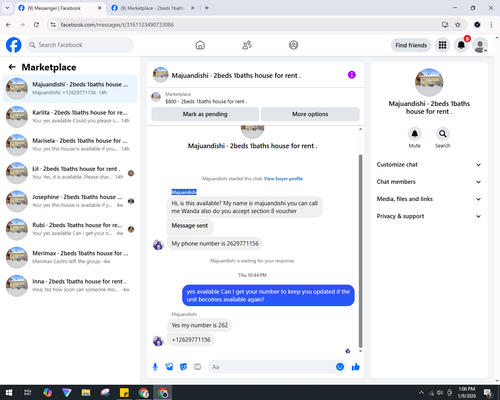Reload the browser page
Image resolution: width=500 pixels, height=400 pixels.
click(36, 25)
